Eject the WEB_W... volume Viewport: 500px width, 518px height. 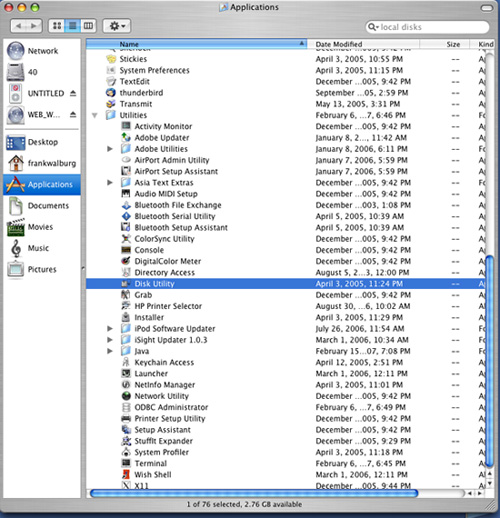[73, 115]
